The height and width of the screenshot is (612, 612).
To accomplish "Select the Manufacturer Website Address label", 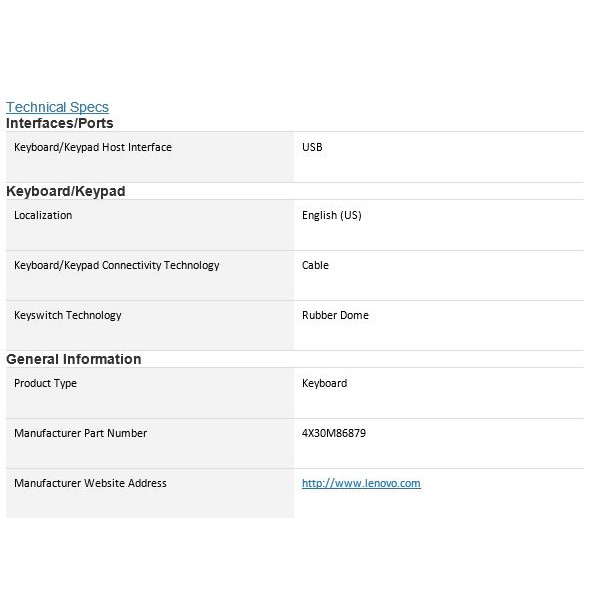I will (x=91, y=483).
